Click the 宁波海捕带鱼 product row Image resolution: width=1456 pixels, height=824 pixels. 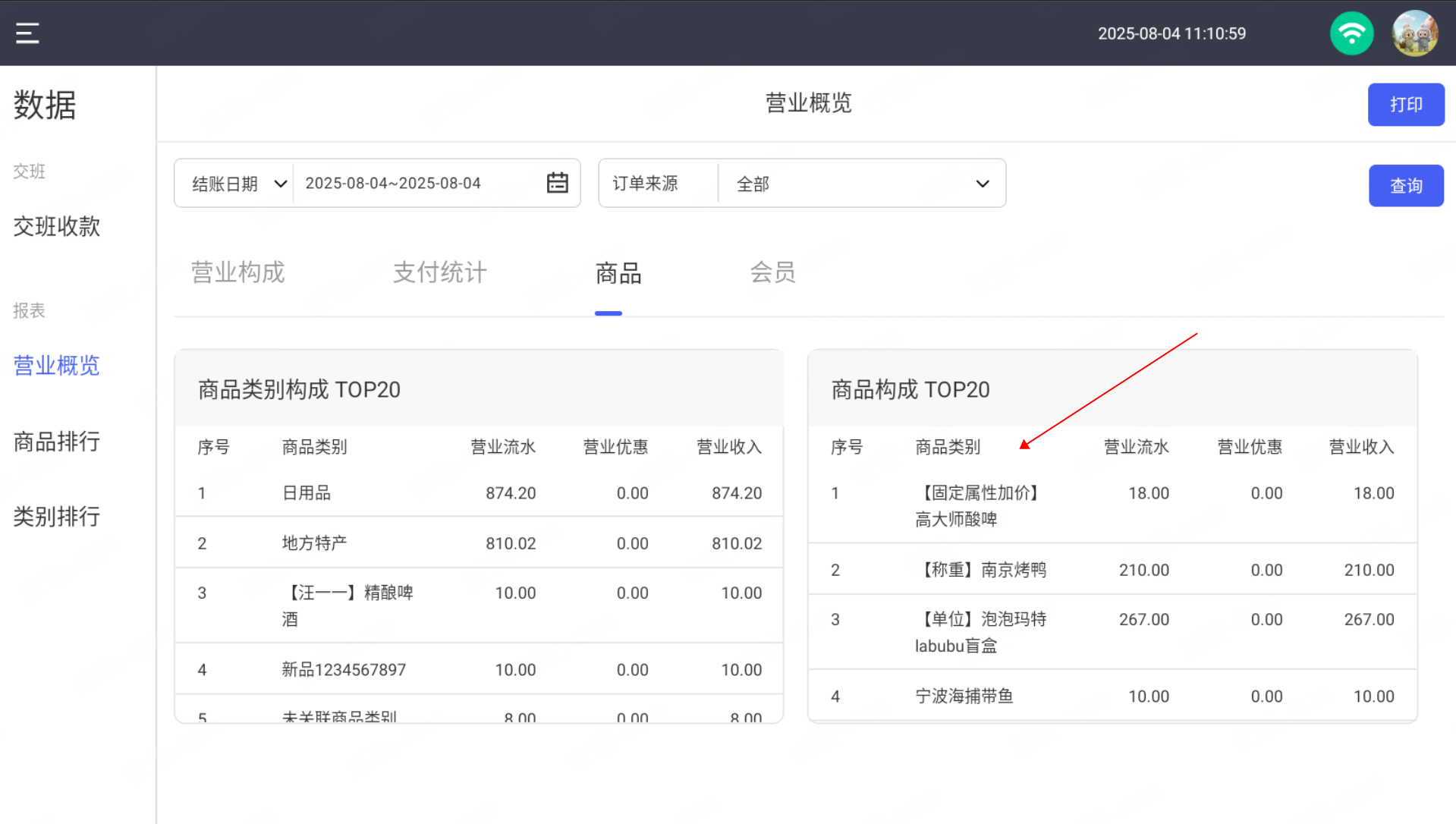pos(1112,697)
